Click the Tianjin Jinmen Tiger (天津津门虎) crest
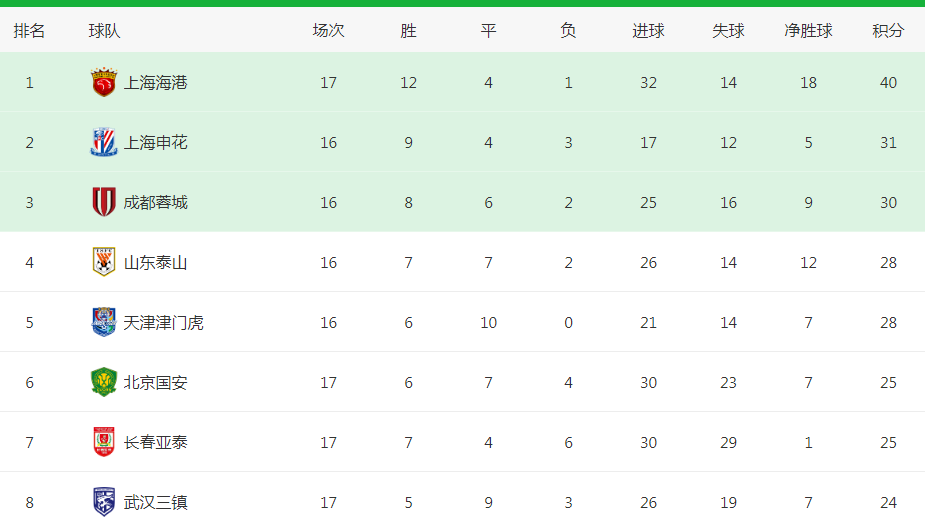925x525 pixels. [104, 323]
